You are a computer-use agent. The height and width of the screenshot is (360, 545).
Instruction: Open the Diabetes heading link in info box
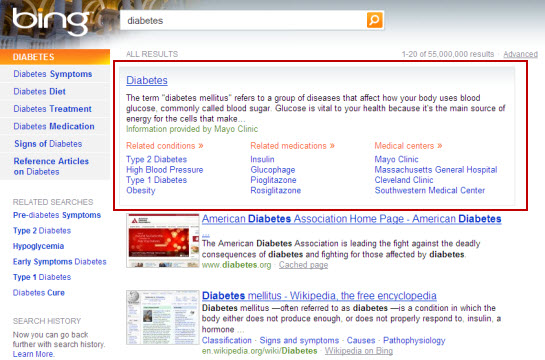tap(147, 80)
